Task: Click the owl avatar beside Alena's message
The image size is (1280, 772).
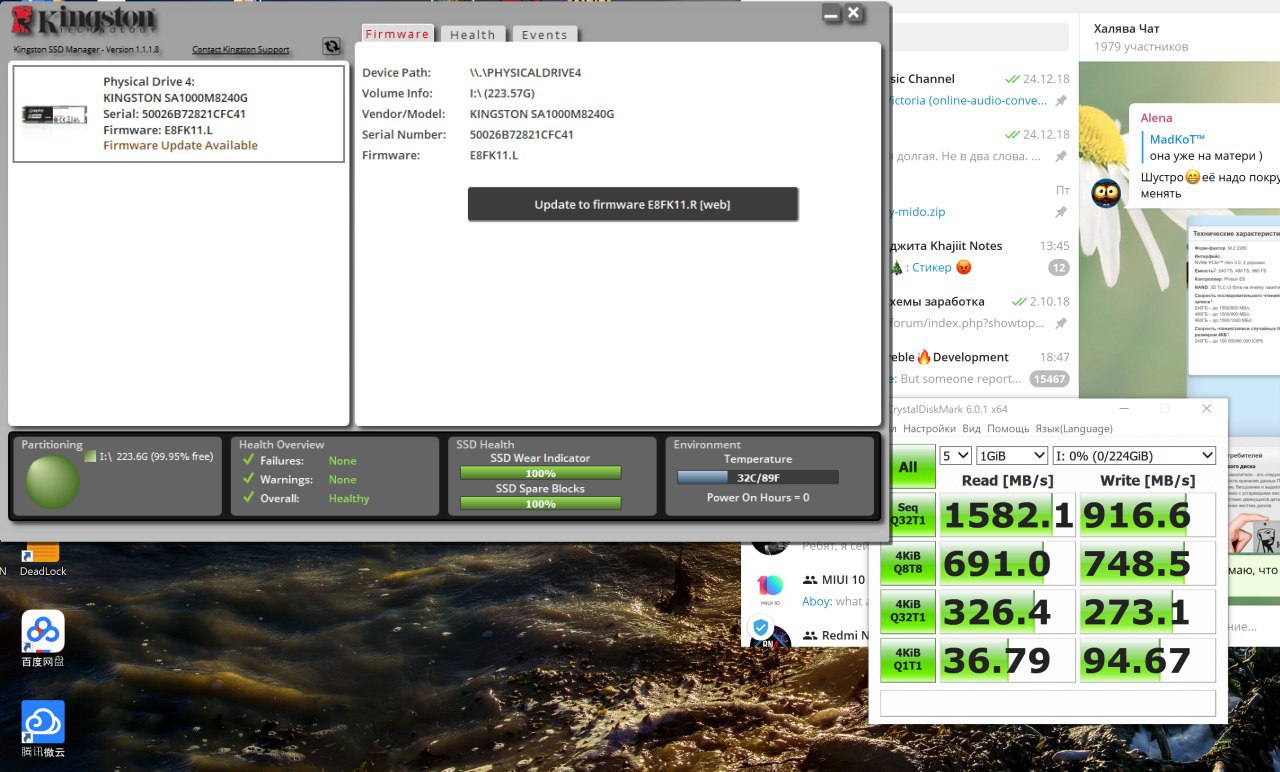Action: [1105, 193]
